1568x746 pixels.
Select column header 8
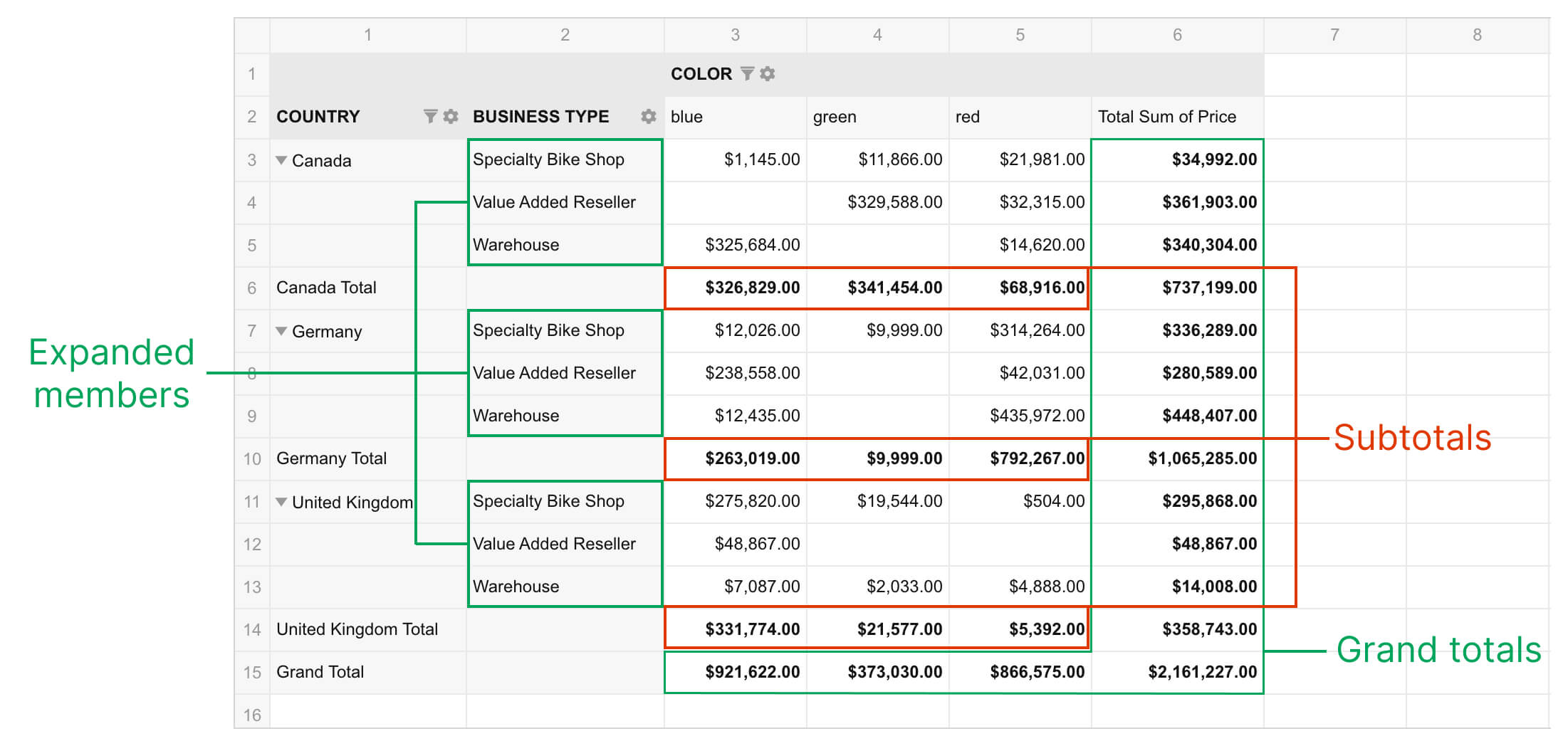coord(1477,35)
